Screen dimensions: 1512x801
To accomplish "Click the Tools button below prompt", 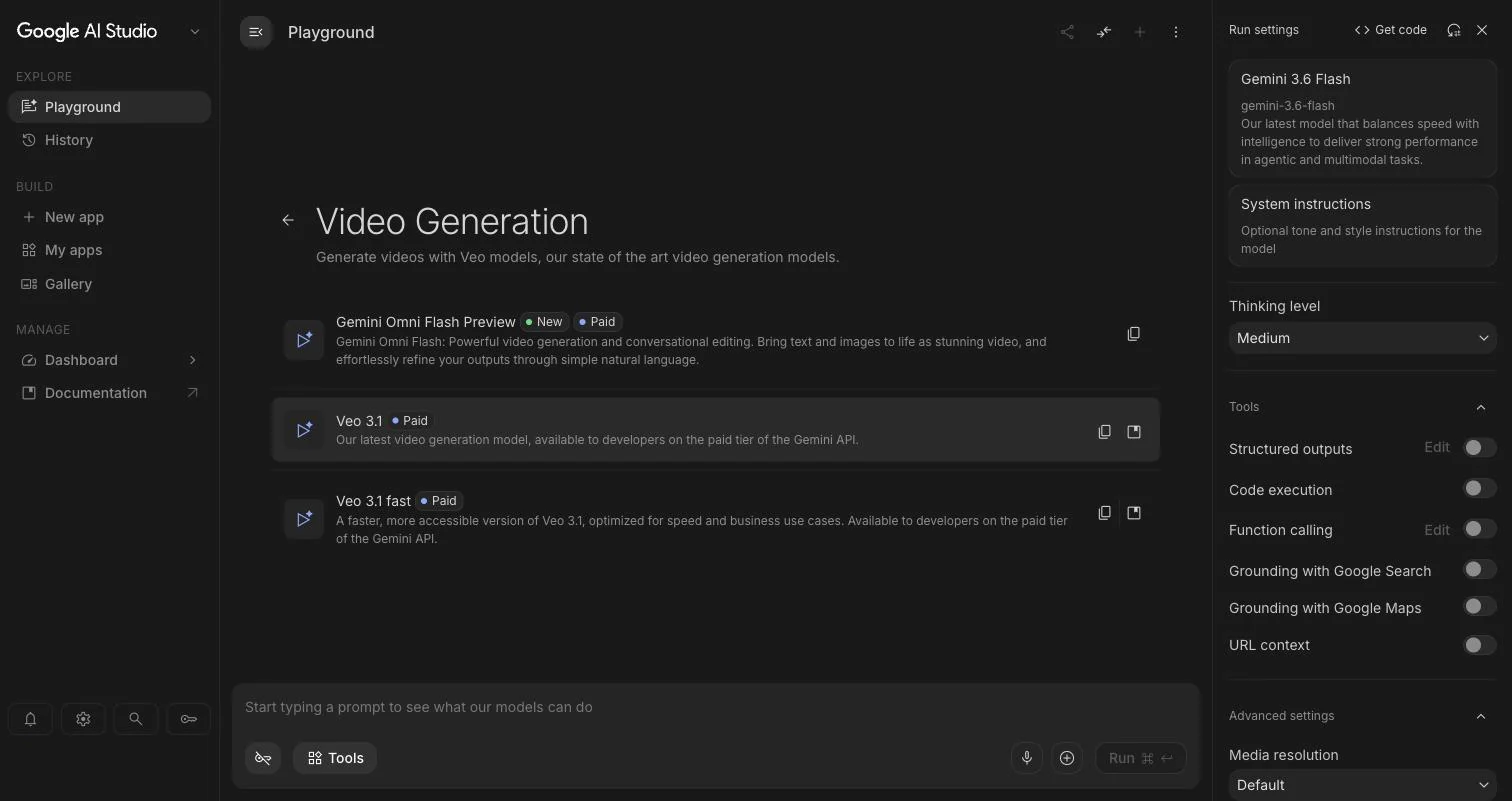I will pos(335,758).
